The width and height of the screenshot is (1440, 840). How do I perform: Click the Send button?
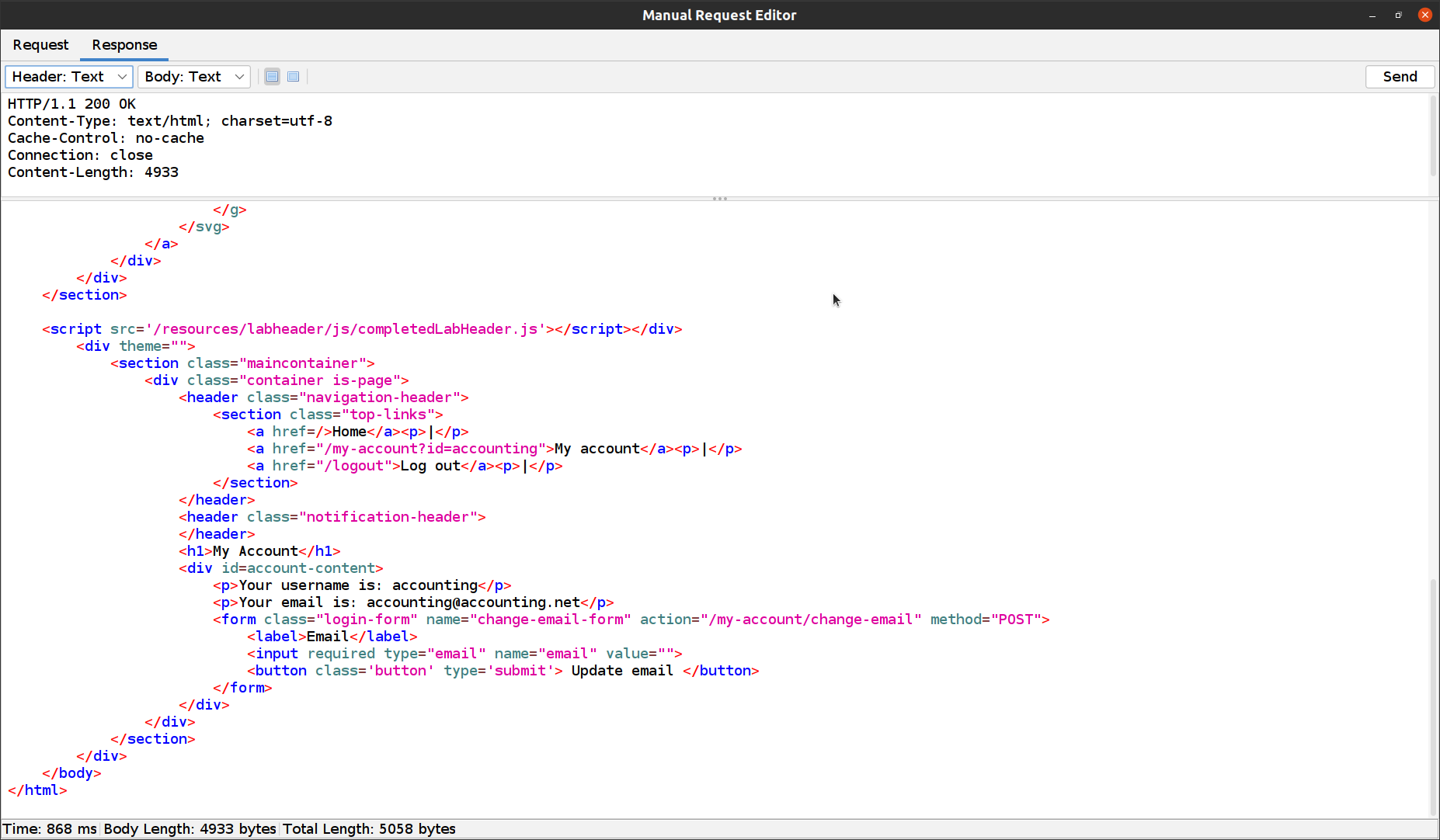tap(1400, 76)
